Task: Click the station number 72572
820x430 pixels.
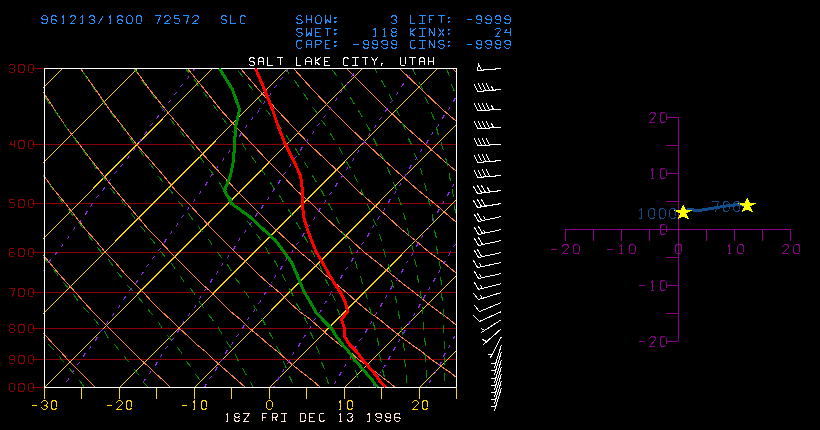Action: pyautogui.click(x=177, y=20)
